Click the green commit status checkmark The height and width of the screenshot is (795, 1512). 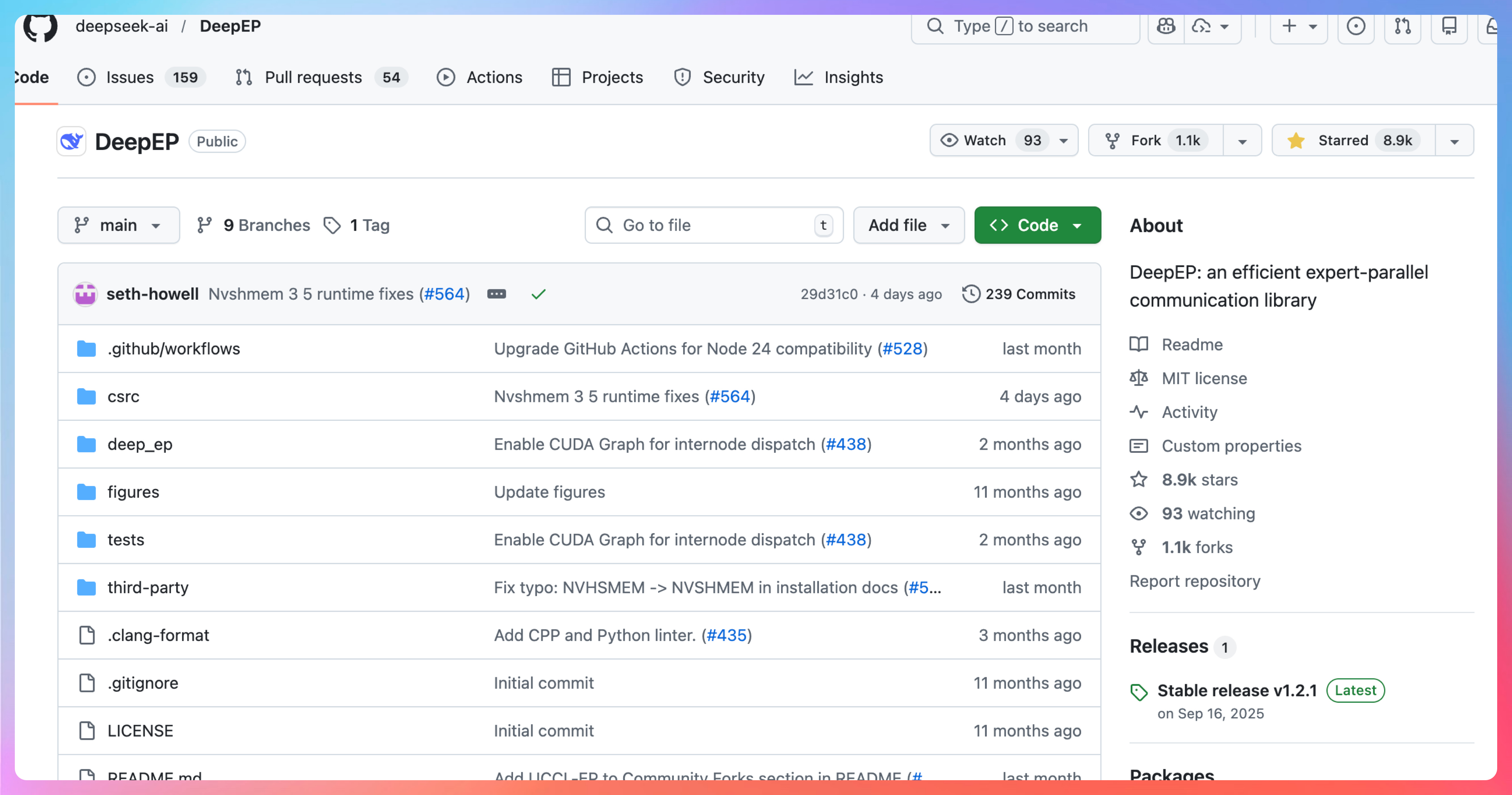coord(538,295)
